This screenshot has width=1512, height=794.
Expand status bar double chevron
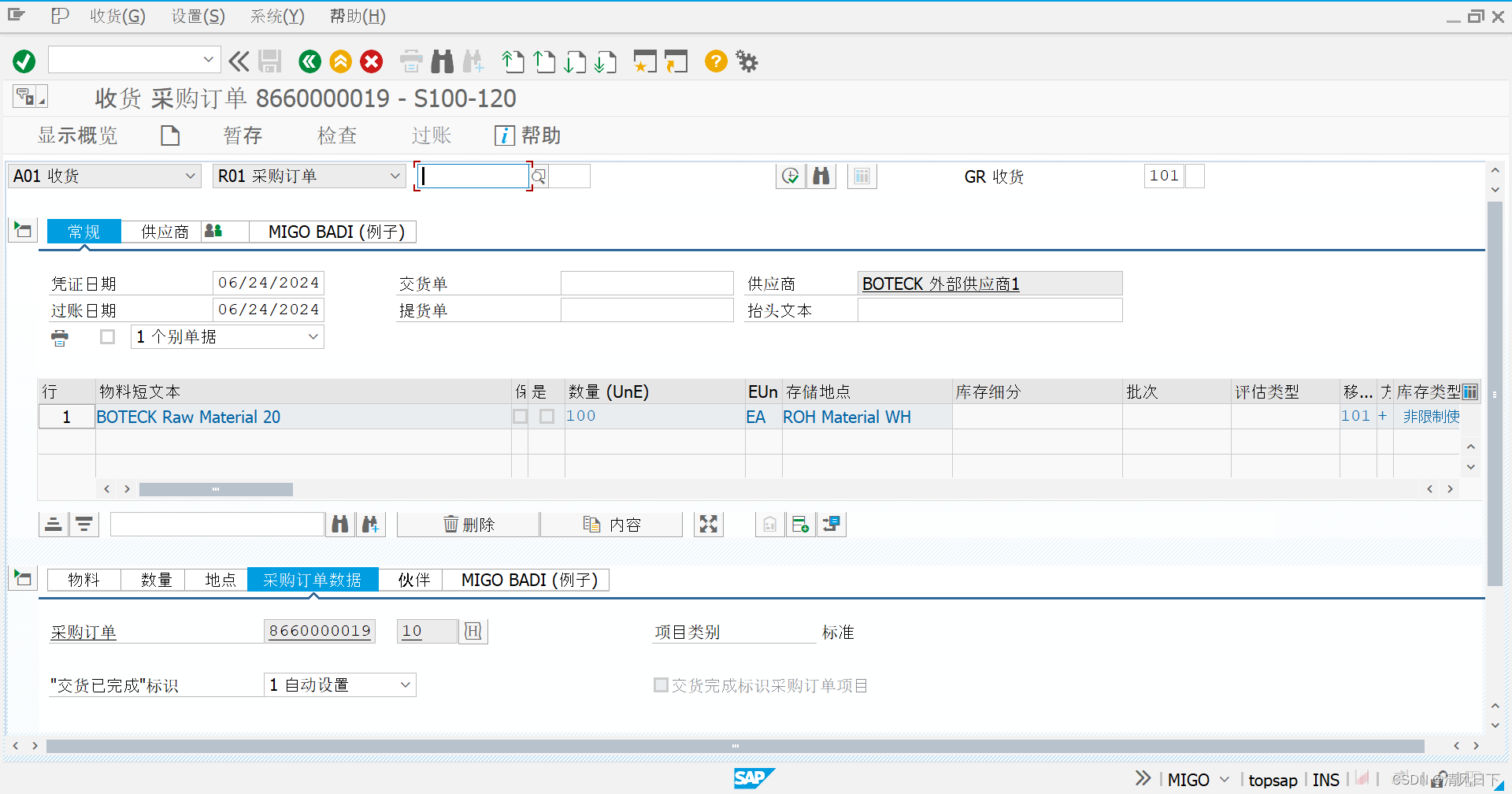[1143, 778]
